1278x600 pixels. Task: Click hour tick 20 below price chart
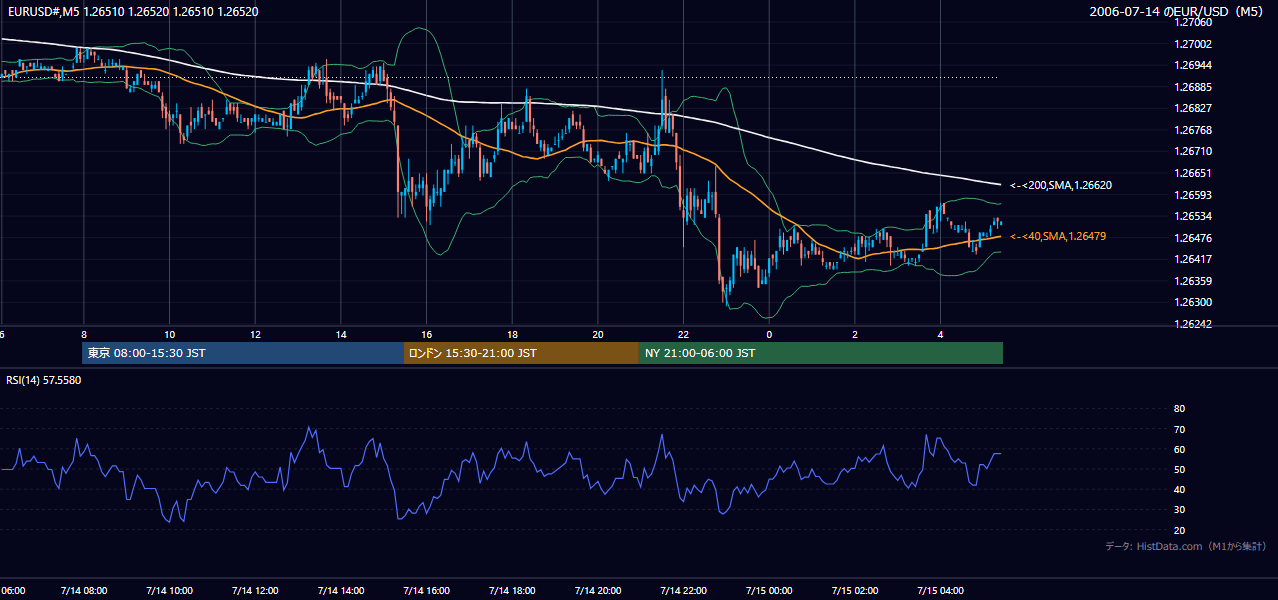pyautogui.click(x=597, y=334)
